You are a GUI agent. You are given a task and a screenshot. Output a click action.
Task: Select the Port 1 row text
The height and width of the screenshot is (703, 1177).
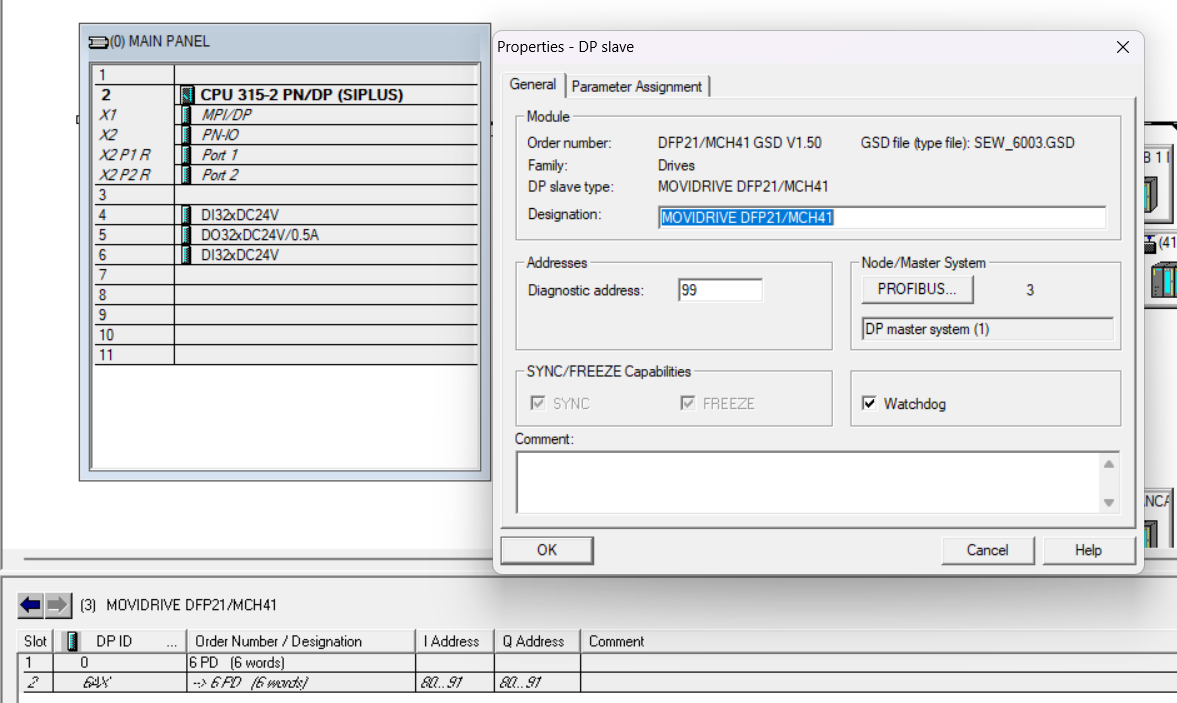(220, 155)
